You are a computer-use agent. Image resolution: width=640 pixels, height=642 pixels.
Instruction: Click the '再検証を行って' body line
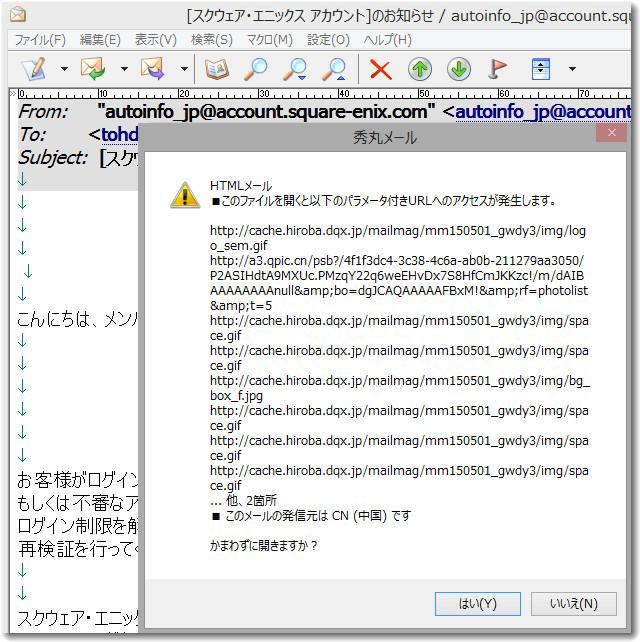[77, 549]
